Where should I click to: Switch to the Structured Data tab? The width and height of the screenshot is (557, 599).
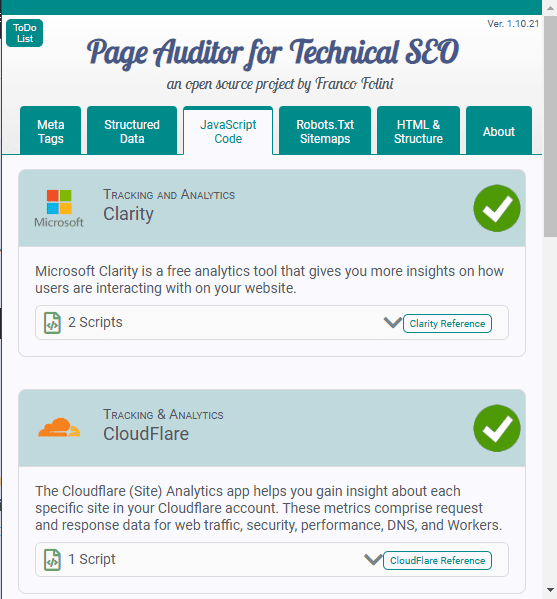(x=132, y=131)
